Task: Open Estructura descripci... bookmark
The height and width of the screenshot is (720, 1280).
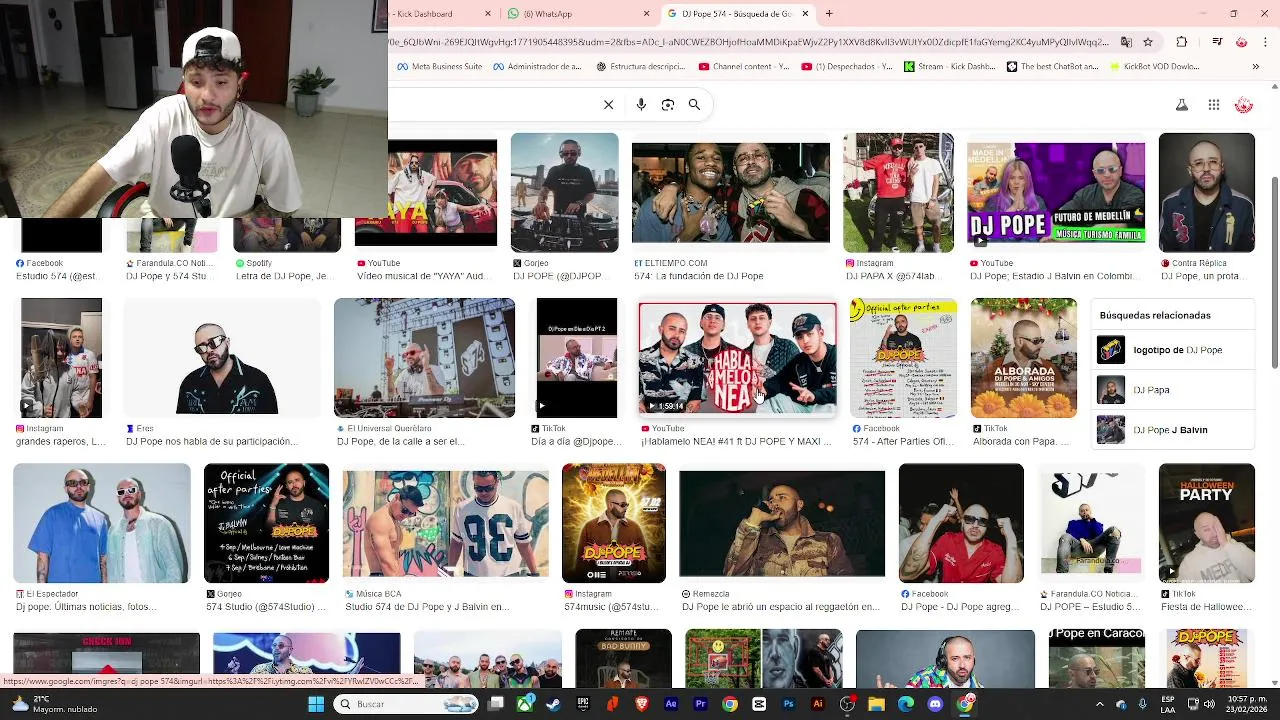Action: click(x=640, y=67)
